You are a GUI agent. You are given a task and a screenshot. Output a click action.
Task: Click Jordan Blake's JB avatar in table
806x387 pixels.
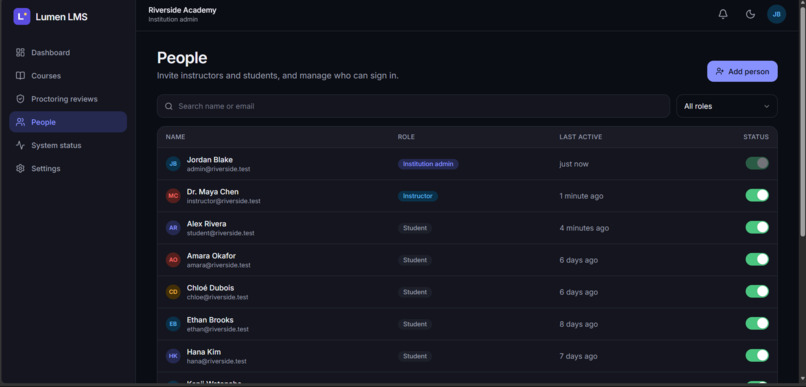pos(173,164)
